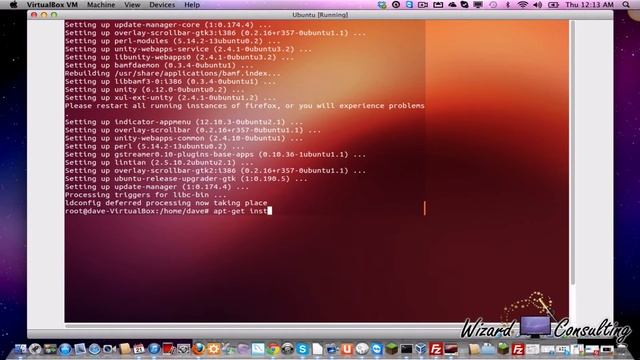Open the VirtualBox VM application menu
Screen dimensions: 640x360
click(x=52, y=4)
